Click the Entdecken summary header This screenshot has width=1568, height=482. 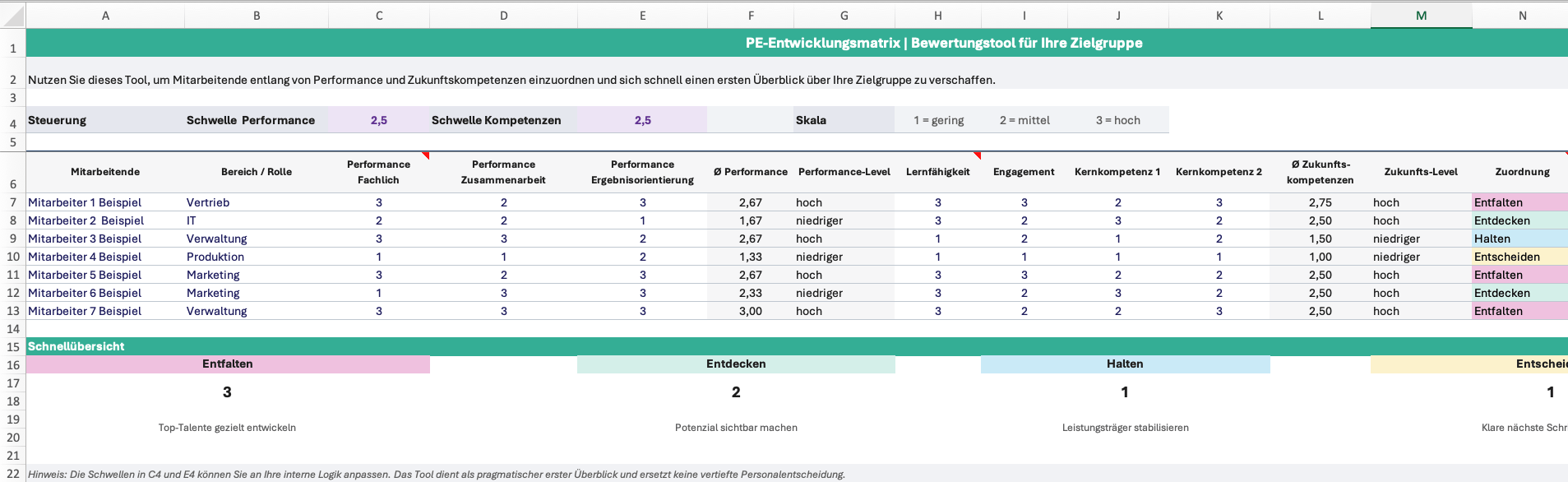click(x=736, y=364)
